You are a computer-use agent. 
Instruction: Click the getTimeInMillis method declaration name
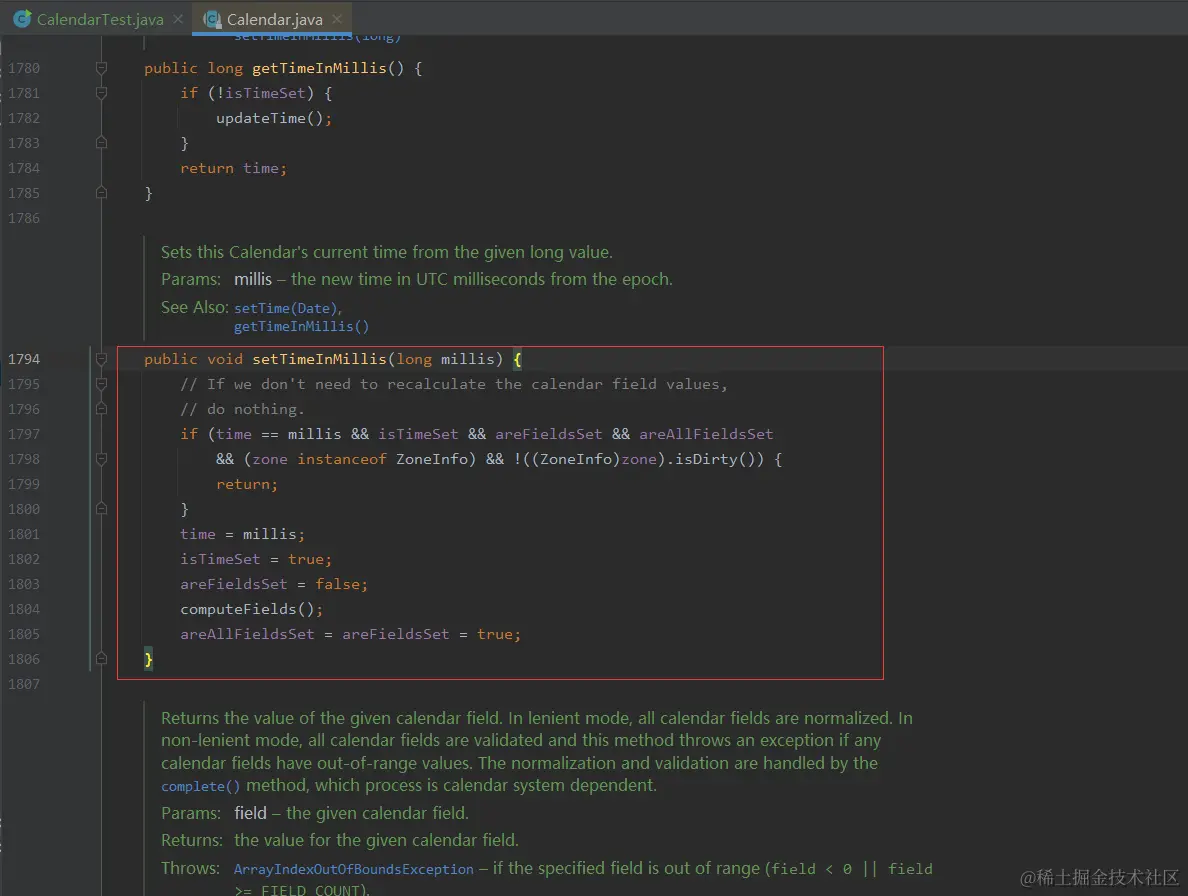(x=319, y=68)
